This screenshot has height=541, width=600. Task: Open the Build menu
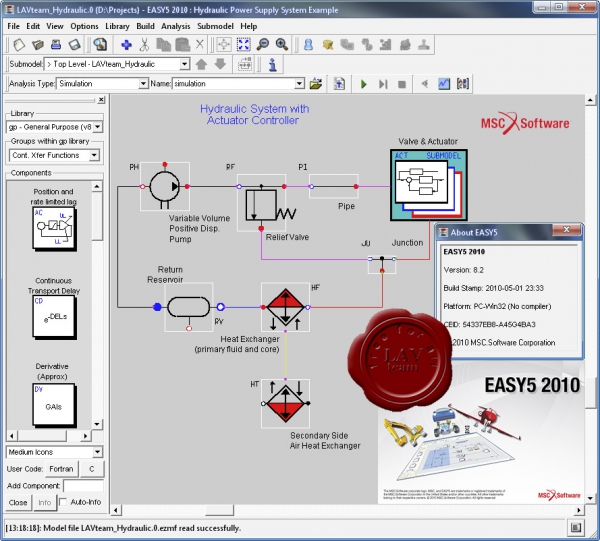click(145, 26)
